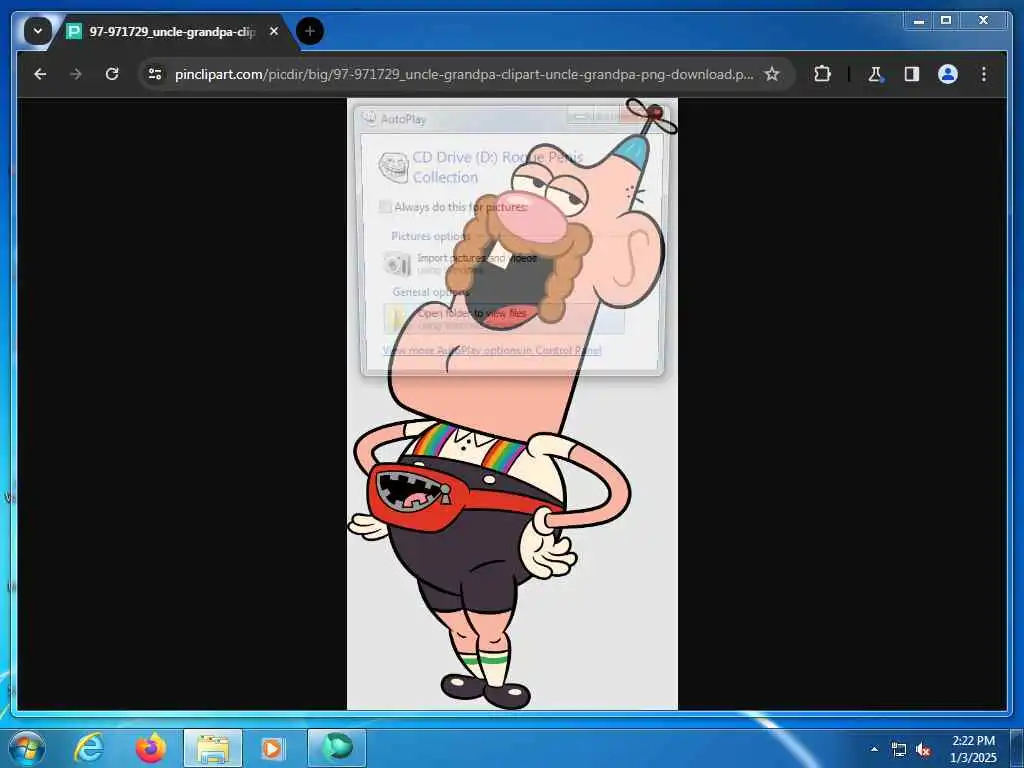The height and width of the screenshot is (768, 1024).
Task: Show hidden system tray icons
Action: coord(874,749)
